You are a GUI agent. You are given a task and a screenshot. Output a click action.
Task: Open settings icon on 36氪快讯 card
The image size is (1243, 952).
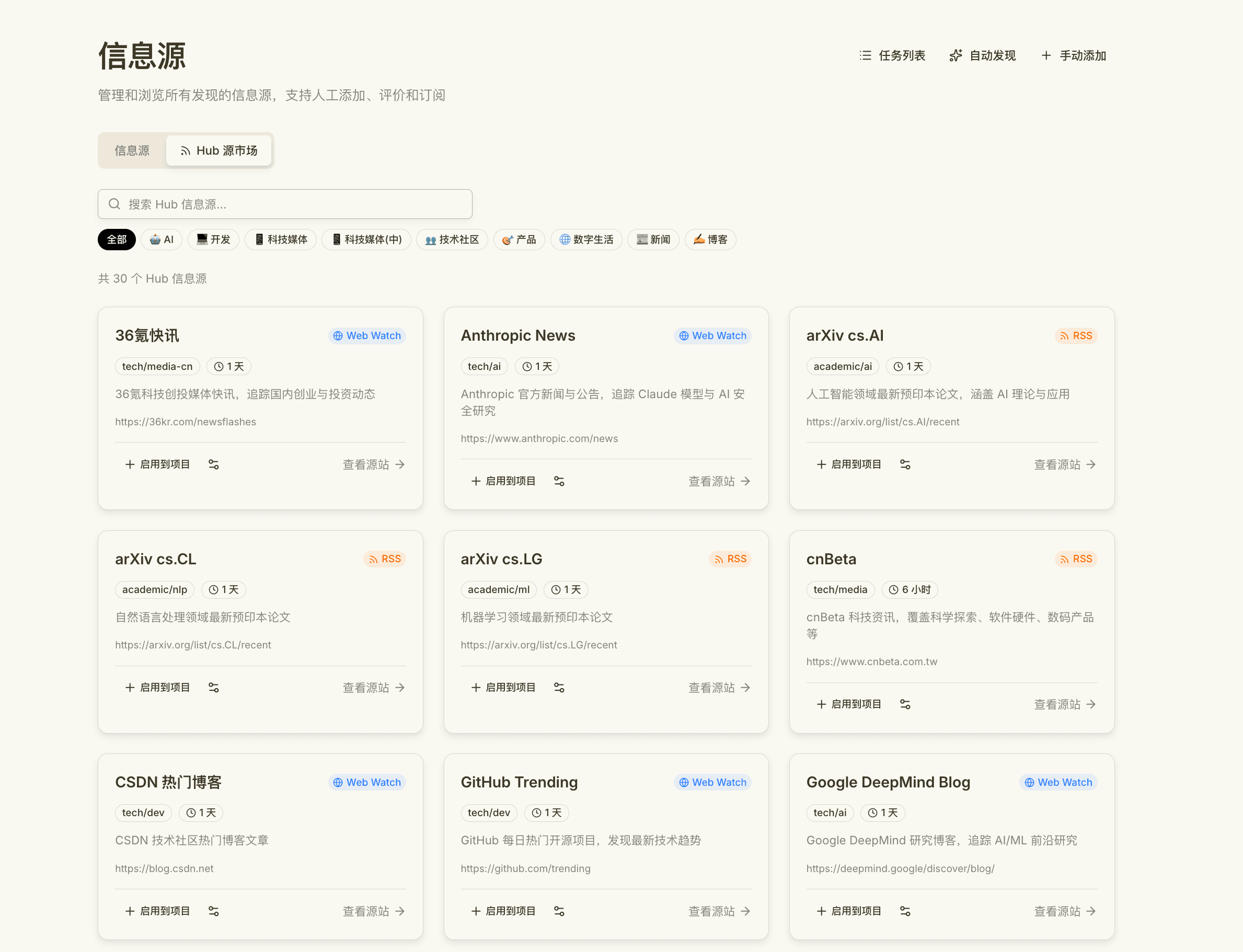coord(214,464)
